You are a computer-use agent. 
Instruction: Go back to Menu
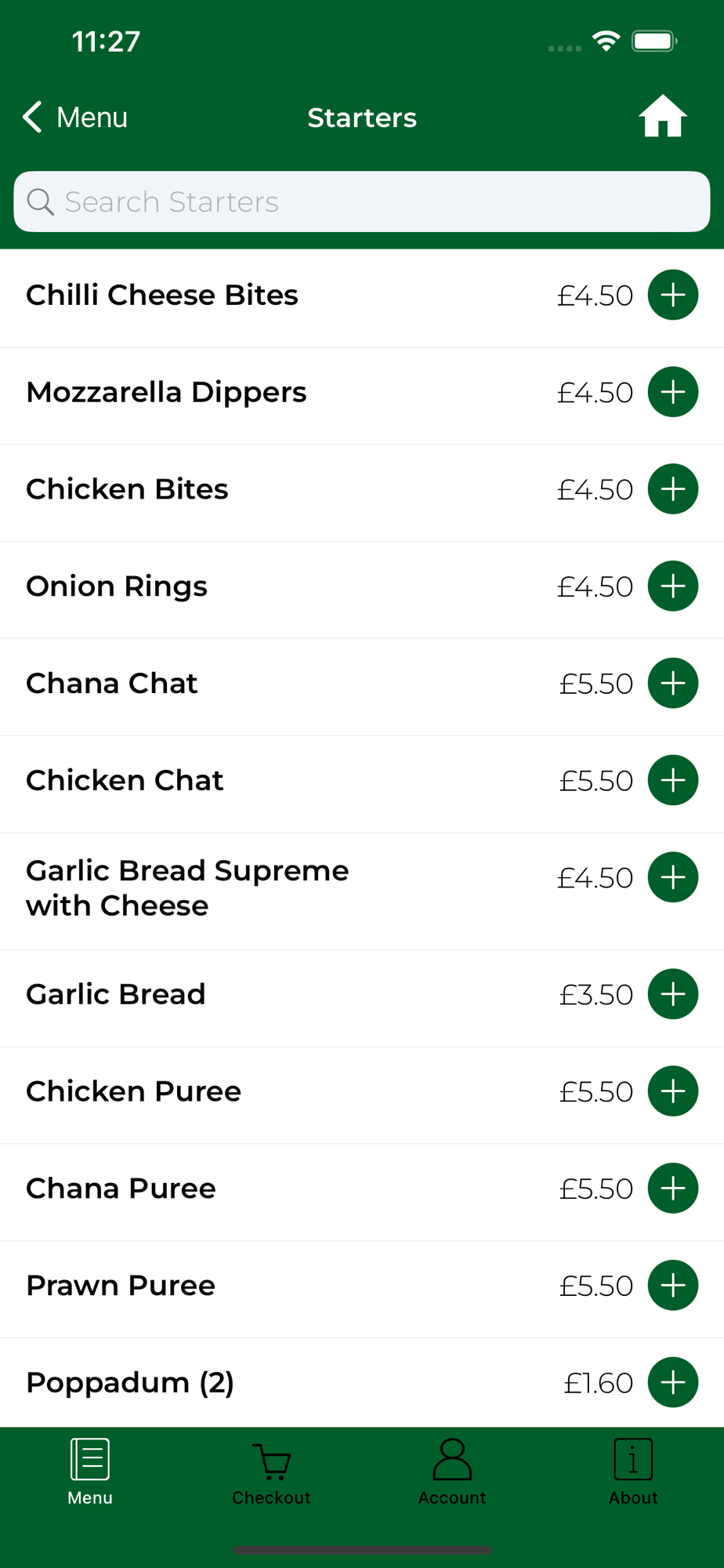75,117
